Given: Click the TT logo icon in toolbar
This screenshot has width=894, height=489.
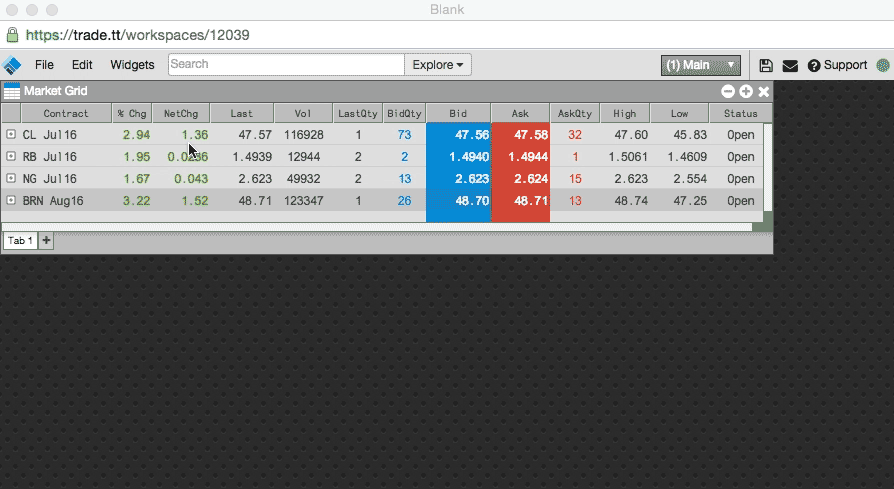Looking at the screenshot, I should (x=12, y=65).
